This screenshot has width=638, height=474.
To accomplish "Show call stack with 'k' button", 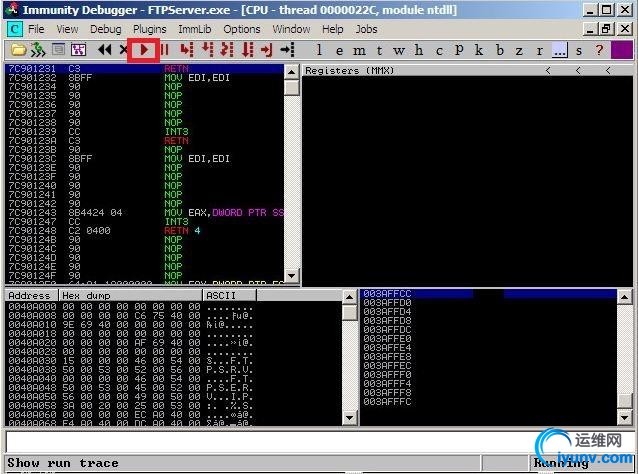I will pos(479,50).
